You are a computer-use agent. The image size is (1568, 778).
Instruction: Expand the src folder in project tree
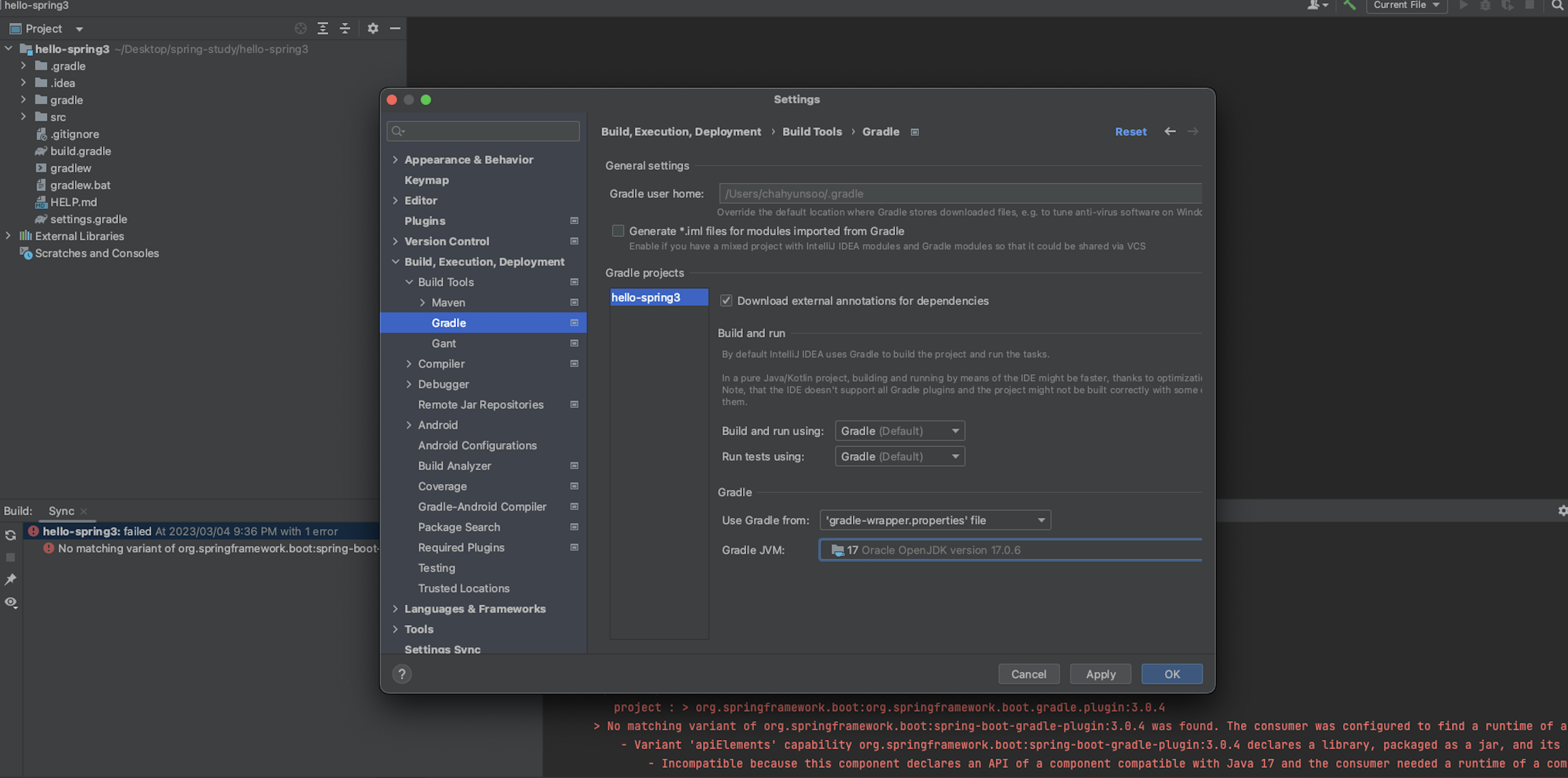[x=23, y=116]
